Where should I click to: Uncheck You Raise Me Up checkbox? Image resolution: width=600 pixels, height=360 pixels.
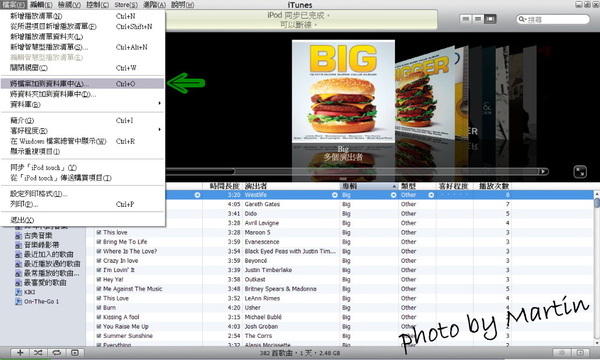[x=99, y=326]
